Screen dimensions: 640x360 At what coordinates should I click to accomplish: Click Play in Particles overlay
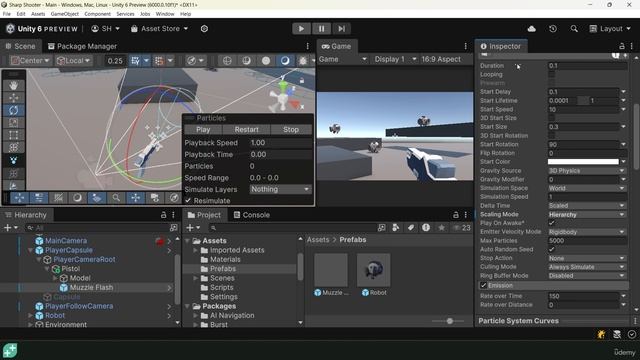(203, 129)
